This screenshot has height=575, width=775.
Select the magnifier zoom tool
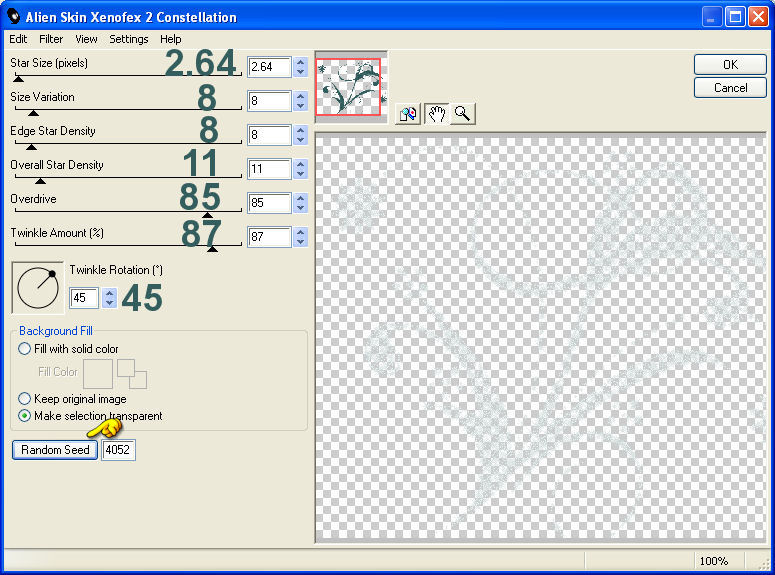coord(463,114)
